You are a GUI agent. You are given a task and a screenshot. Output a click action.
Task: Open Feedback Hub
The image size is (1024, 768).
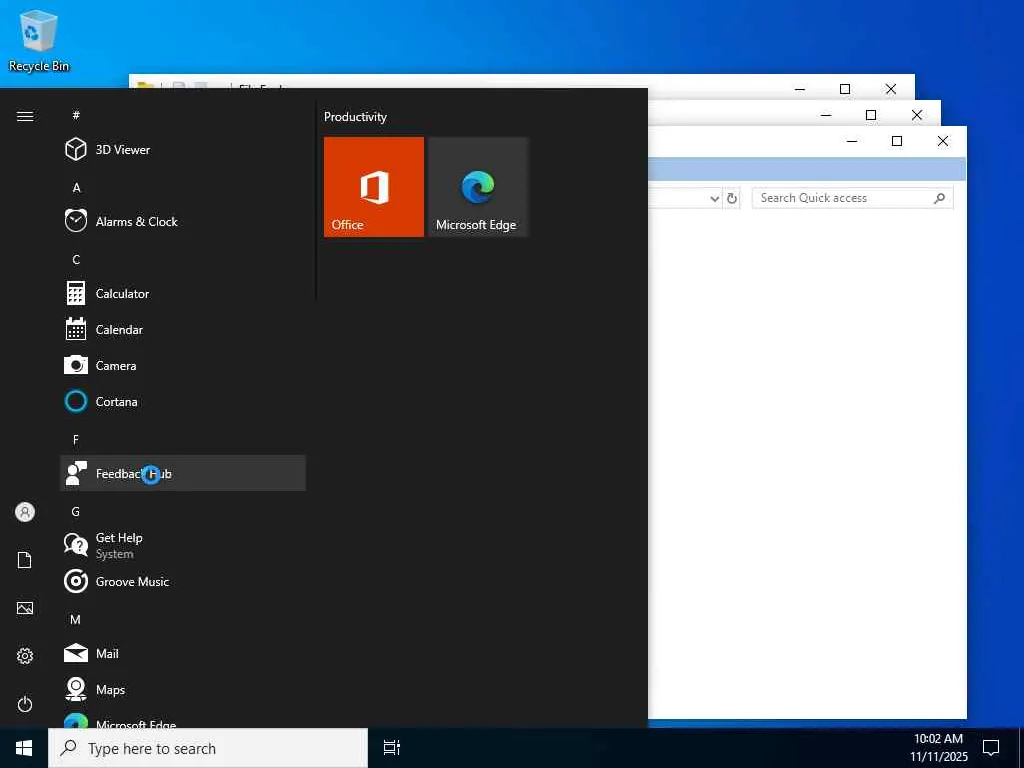point(183,473)
